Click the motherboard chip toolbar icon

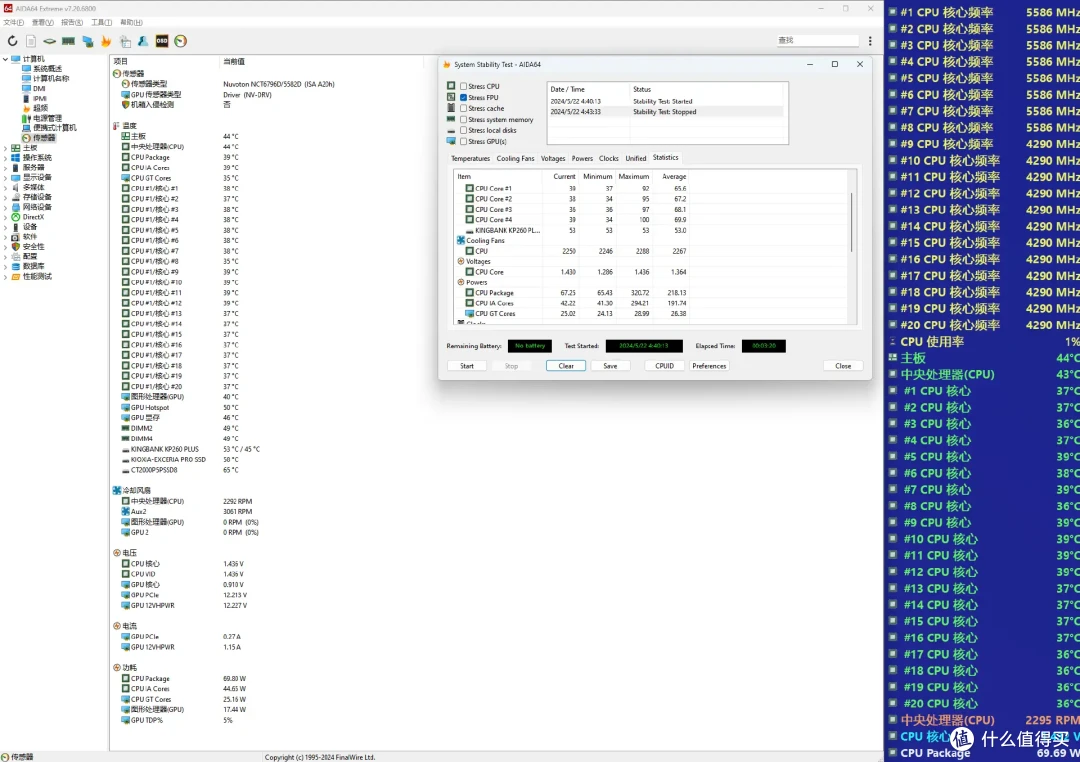(50, 41)
